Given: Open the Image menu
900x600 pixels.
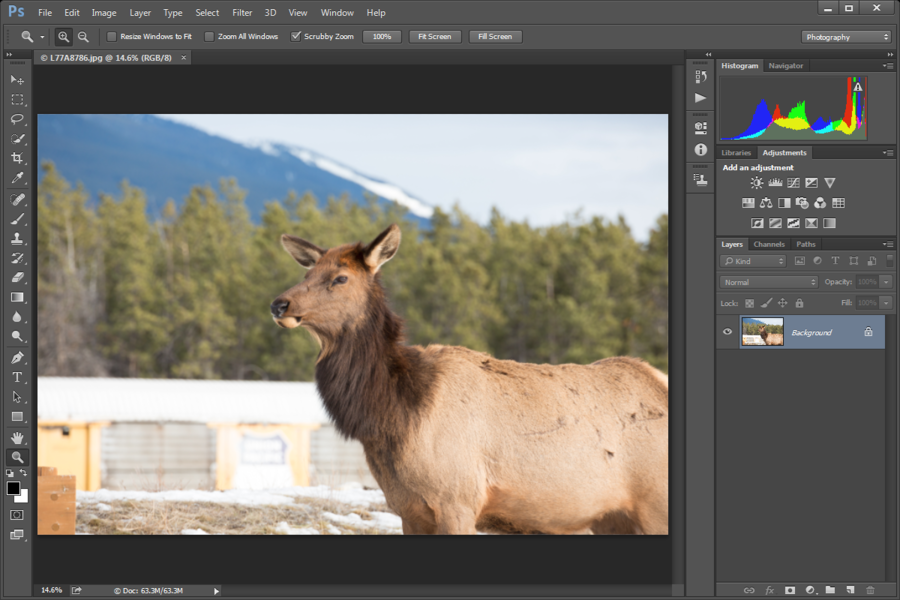Looking at the screenshot, I should (104, 13).
